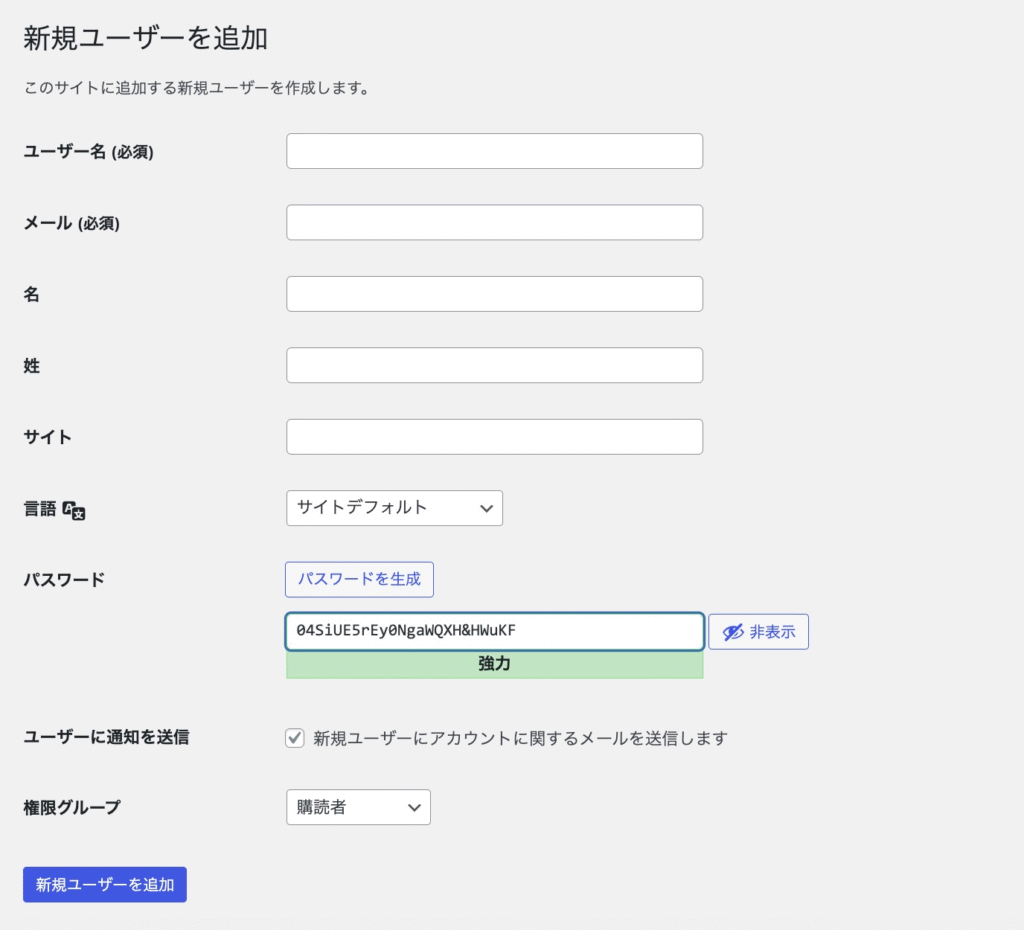
Task: Expand the 購読者 role dropdown
Action: (358, 807)
